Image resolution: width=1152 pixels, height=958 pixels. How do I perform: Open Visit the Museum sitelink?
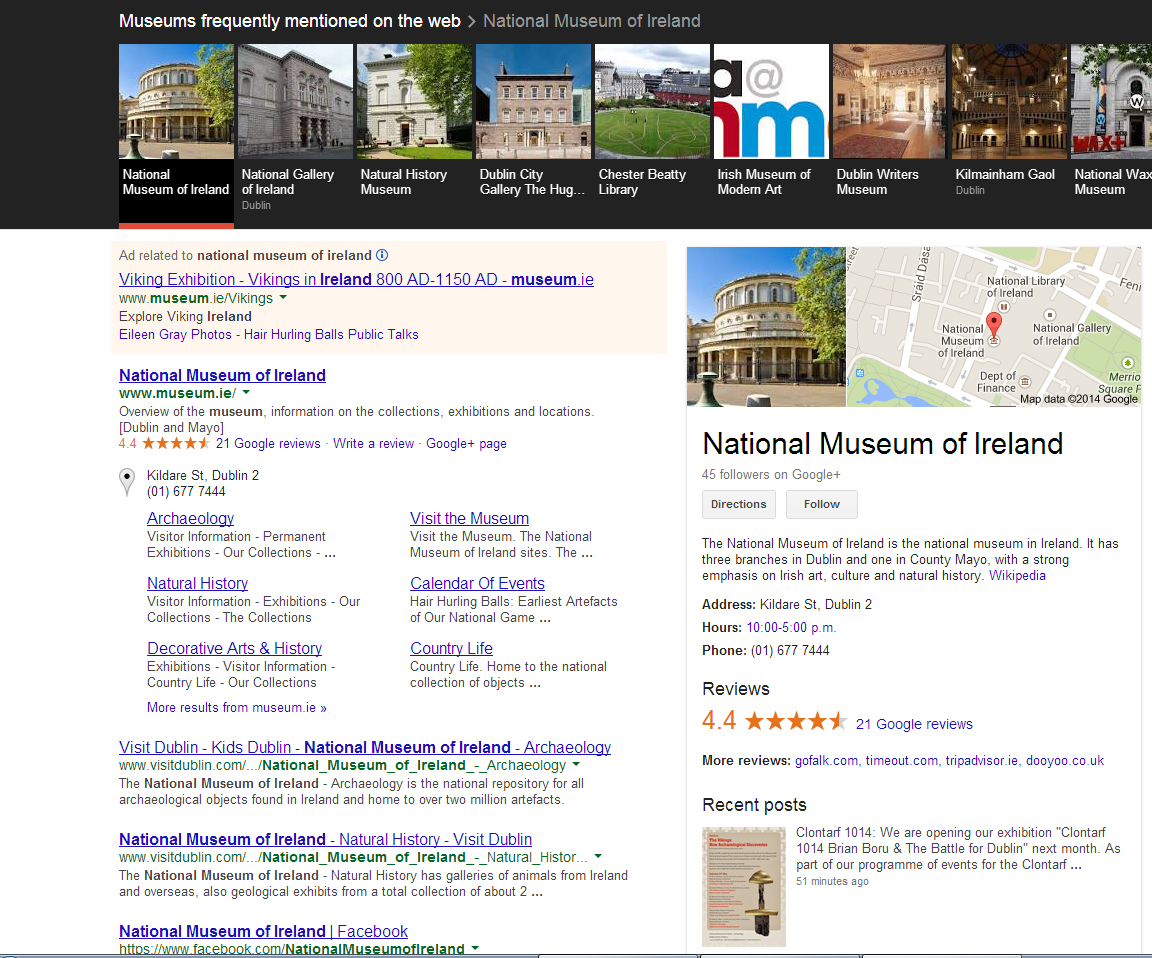tap(469, 519)
